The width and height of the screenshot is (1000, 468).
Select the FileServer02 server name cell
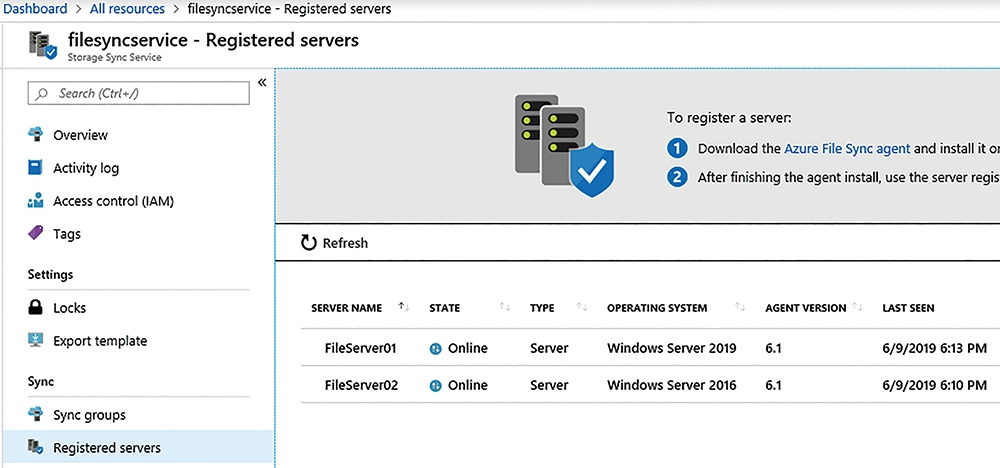[362, 385]
